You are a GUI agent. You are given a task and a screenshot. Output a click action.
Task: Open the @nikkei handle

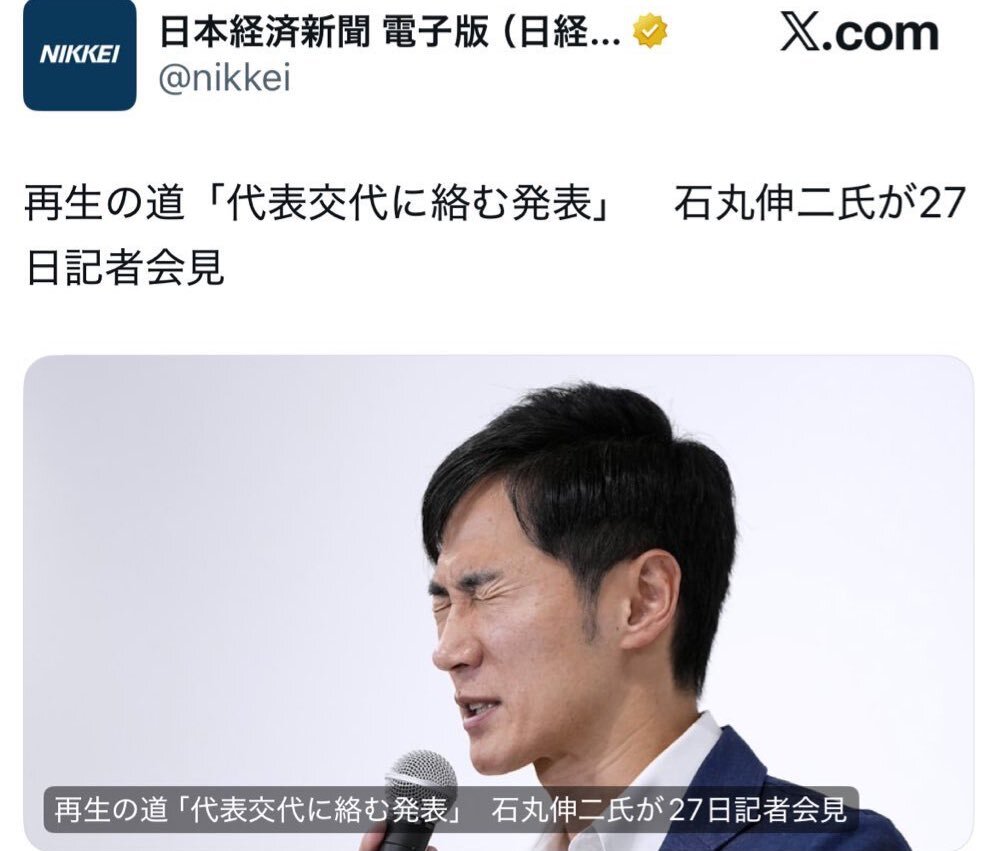click(x=224, y=79)
